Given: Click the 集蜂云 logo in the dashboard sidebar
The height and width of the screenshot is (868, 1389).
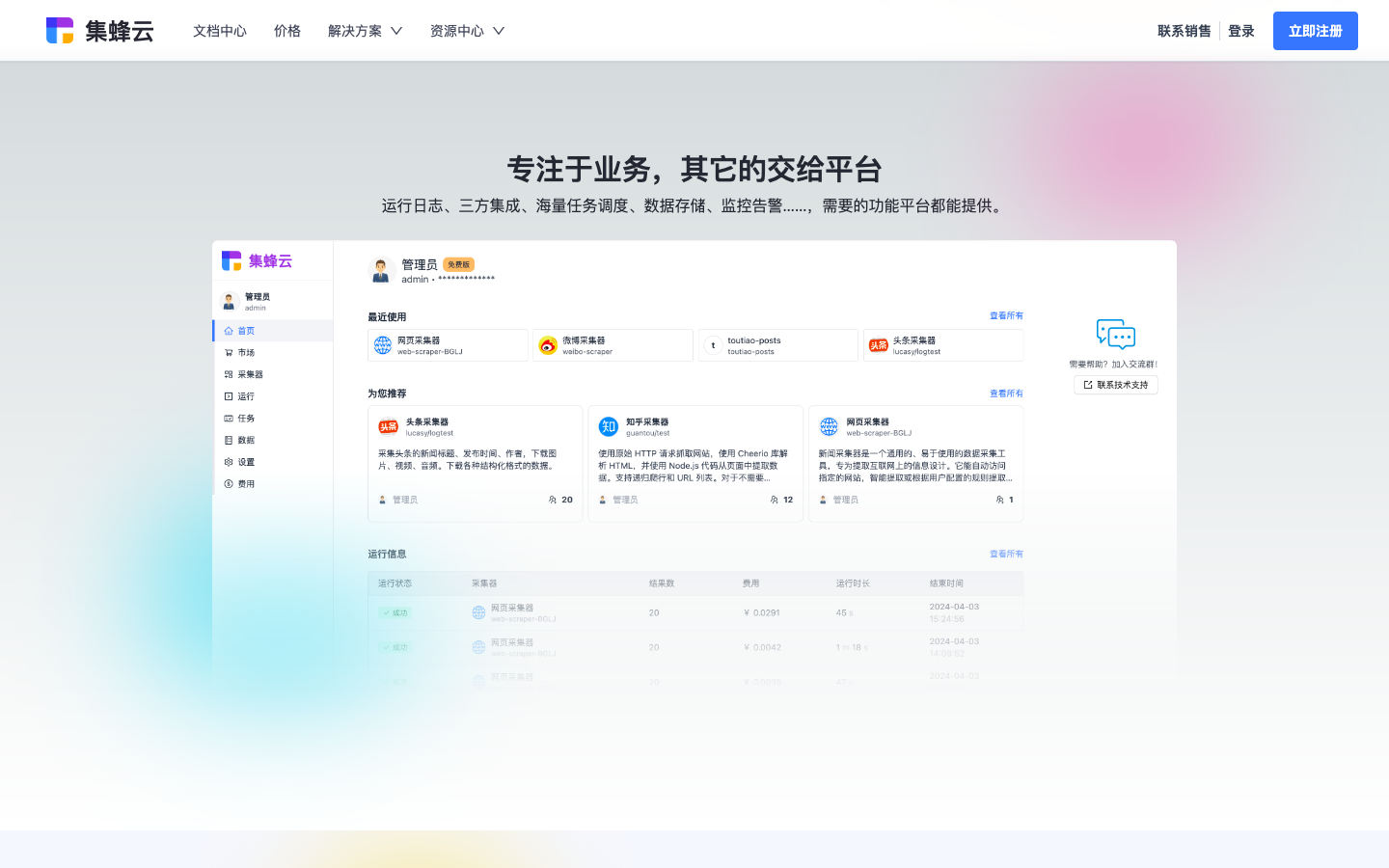Looking at the screenshot, I should coord(257,261).
